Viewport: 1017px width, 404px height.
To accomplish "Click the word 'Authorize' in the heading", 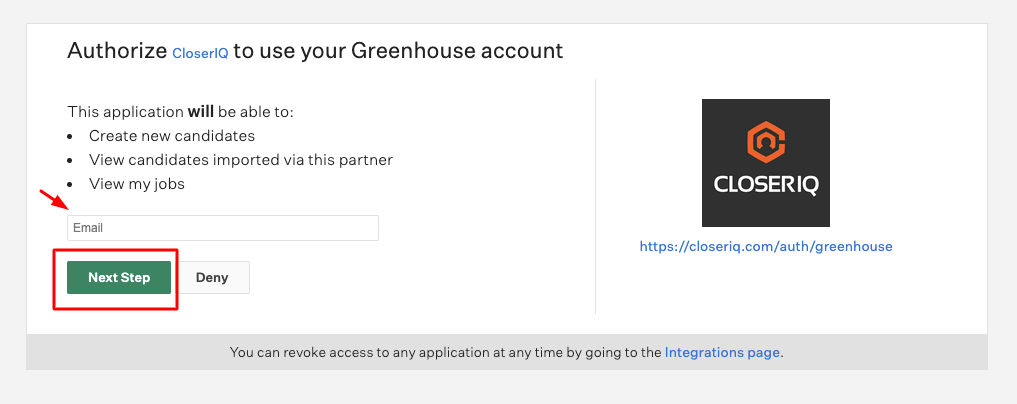I will pyautogui.click(x=117, y=50).
